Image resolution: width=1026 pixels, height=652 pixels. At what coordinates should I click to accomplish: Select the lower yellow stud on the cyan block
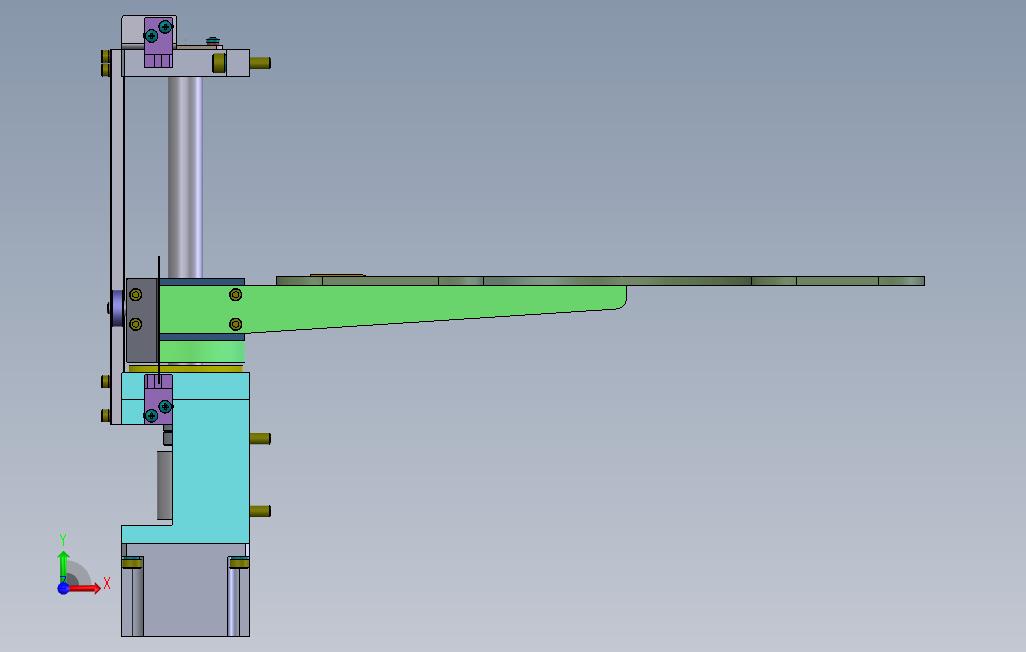click(260, 511)
